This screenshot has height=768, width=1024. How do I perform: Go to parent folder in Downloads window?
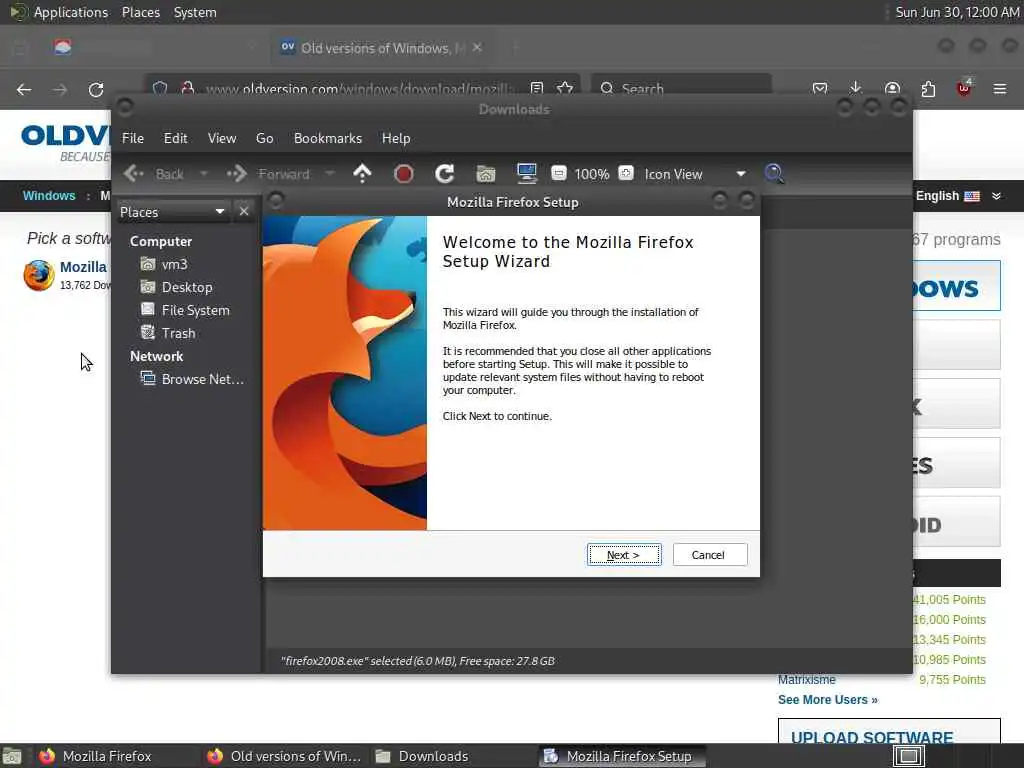362,174
